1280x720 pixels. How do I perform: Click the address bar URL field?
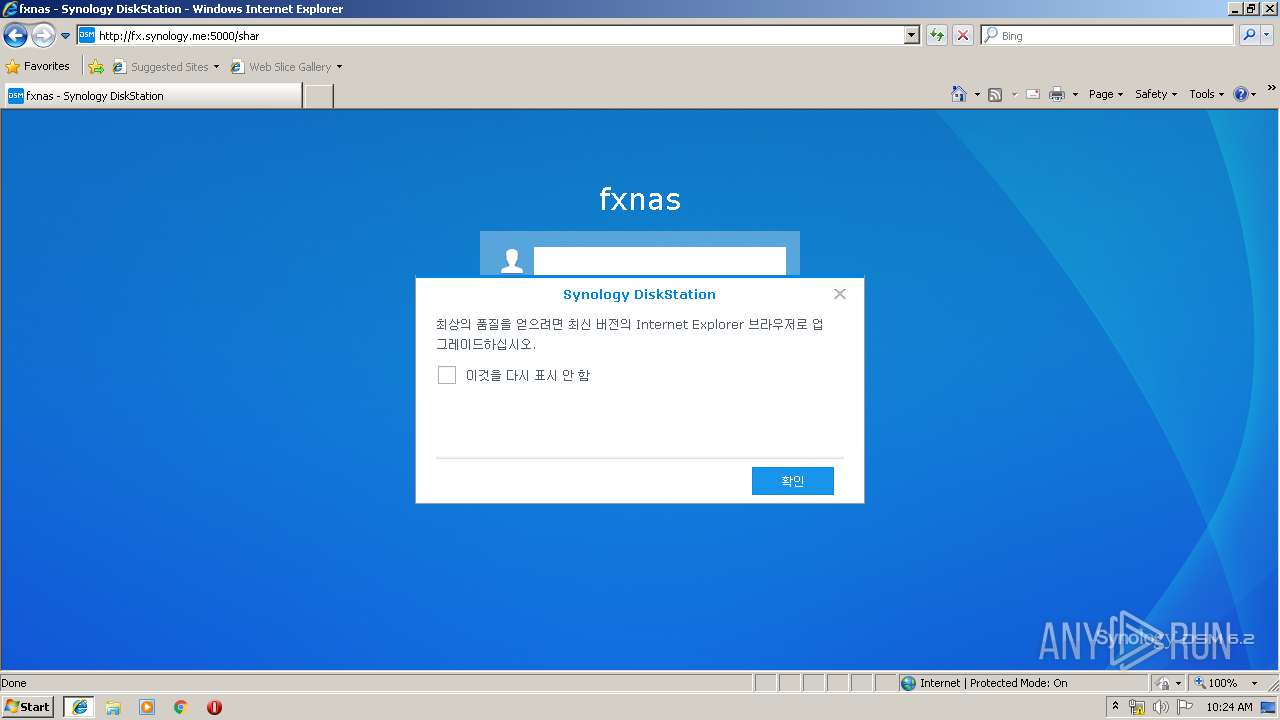490,35
